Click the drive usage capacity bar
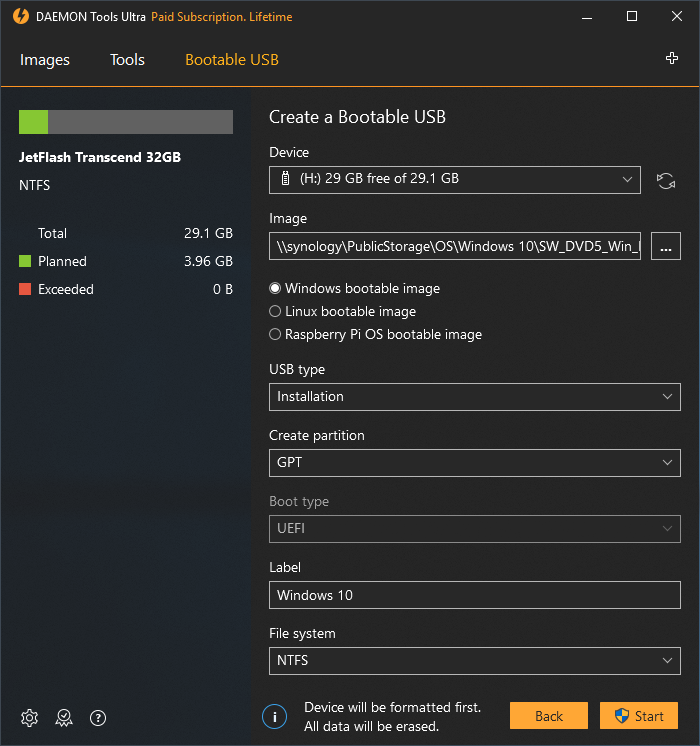 [126, 122]
